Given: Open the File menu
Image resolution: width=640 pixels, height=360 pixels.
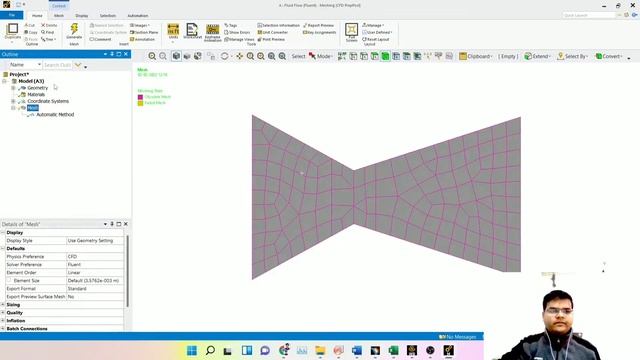Looking at the screenshot, I should click(x=12, y=15).
